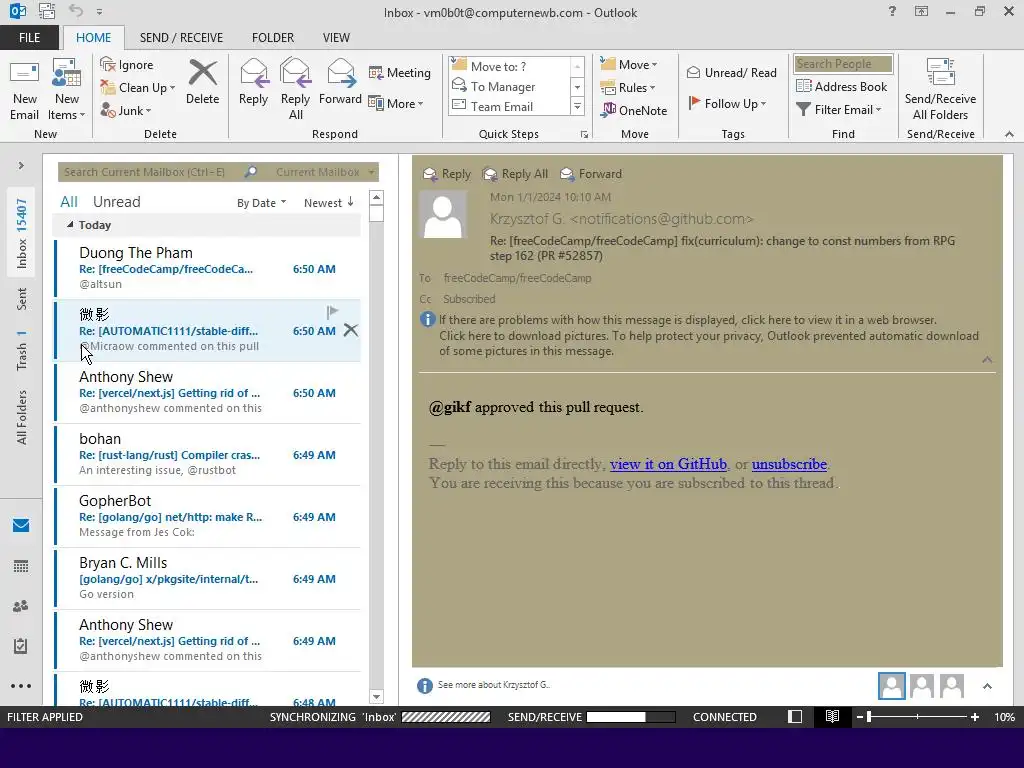Switch to the SEND / RECEIVE tab
Screen dimensions: 1024x768
pyautogui.click(x=182, y=38)
